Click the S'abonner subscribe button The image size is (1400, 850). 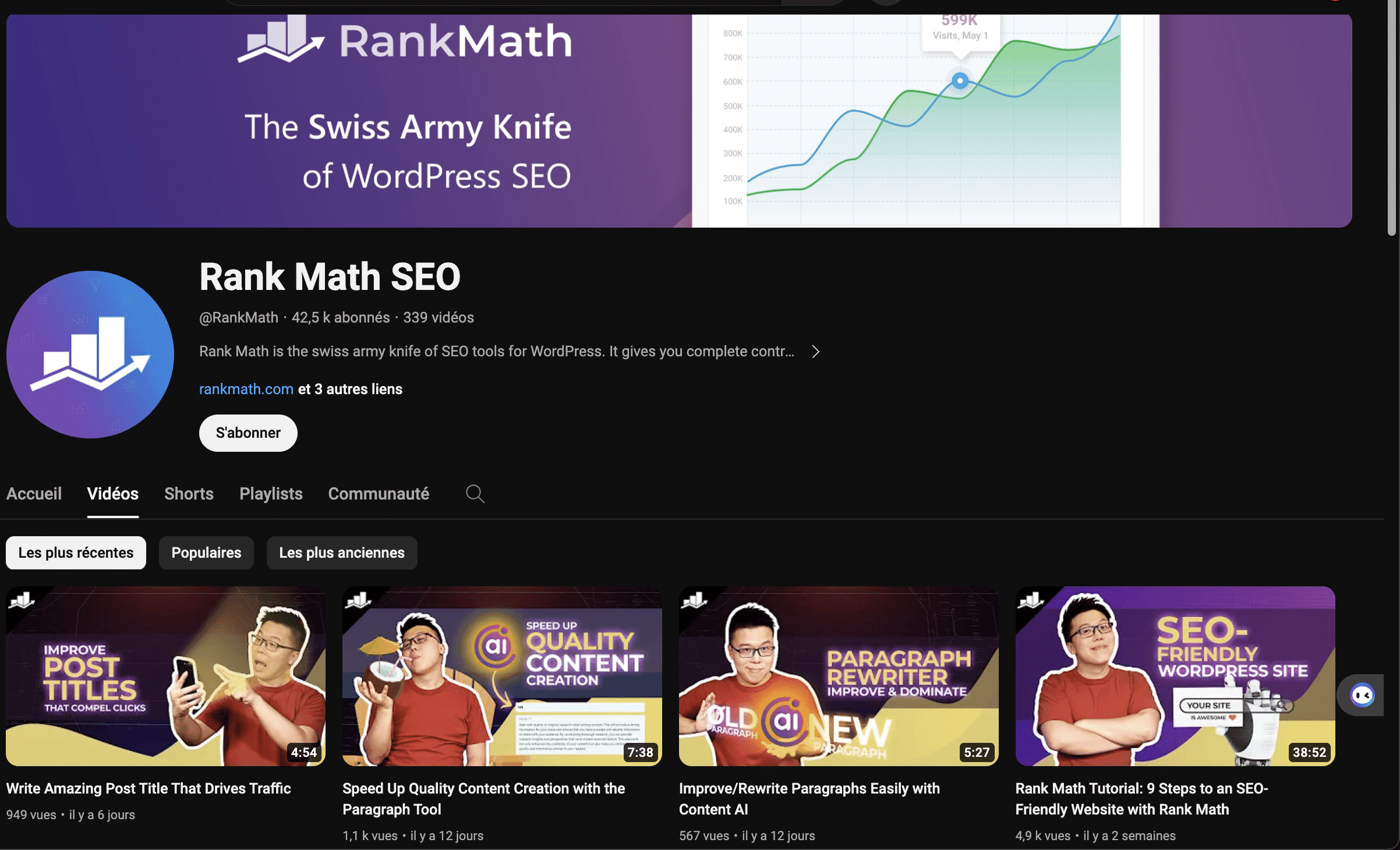click(248, 433)
